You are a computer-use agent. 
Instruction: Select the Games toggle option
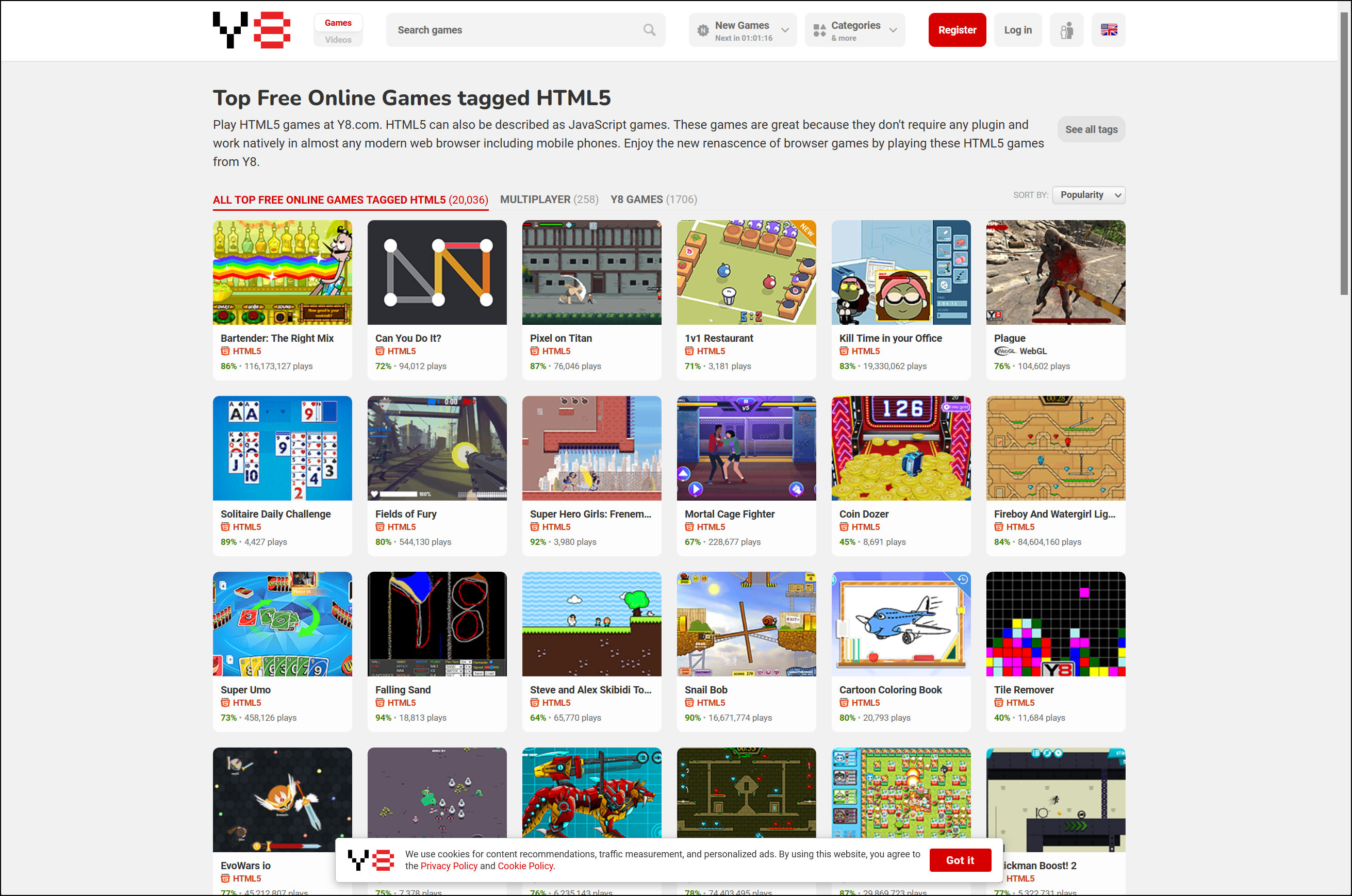(x=338, y=23)
